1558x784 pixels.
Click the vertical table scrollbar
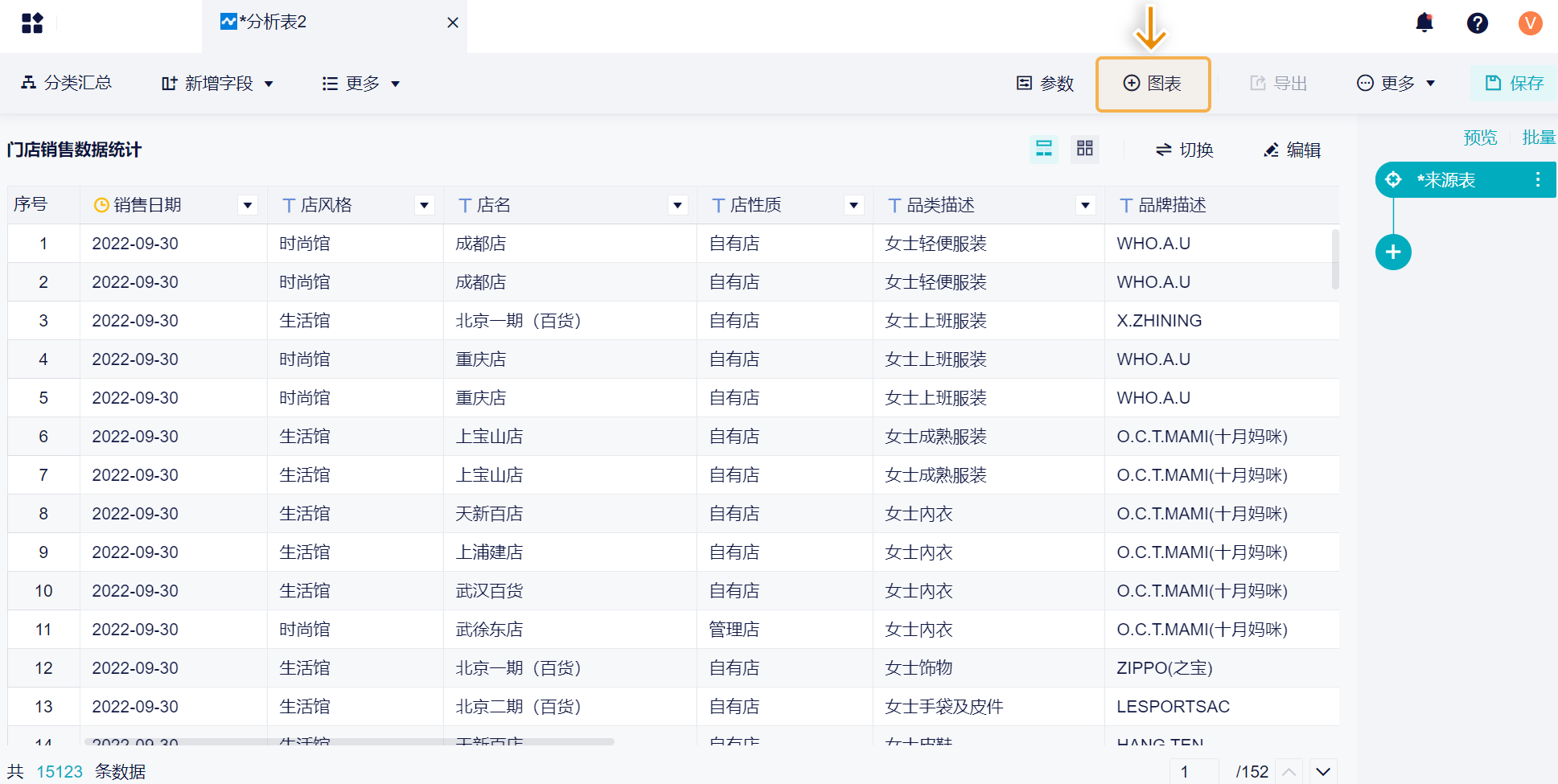1335,259
